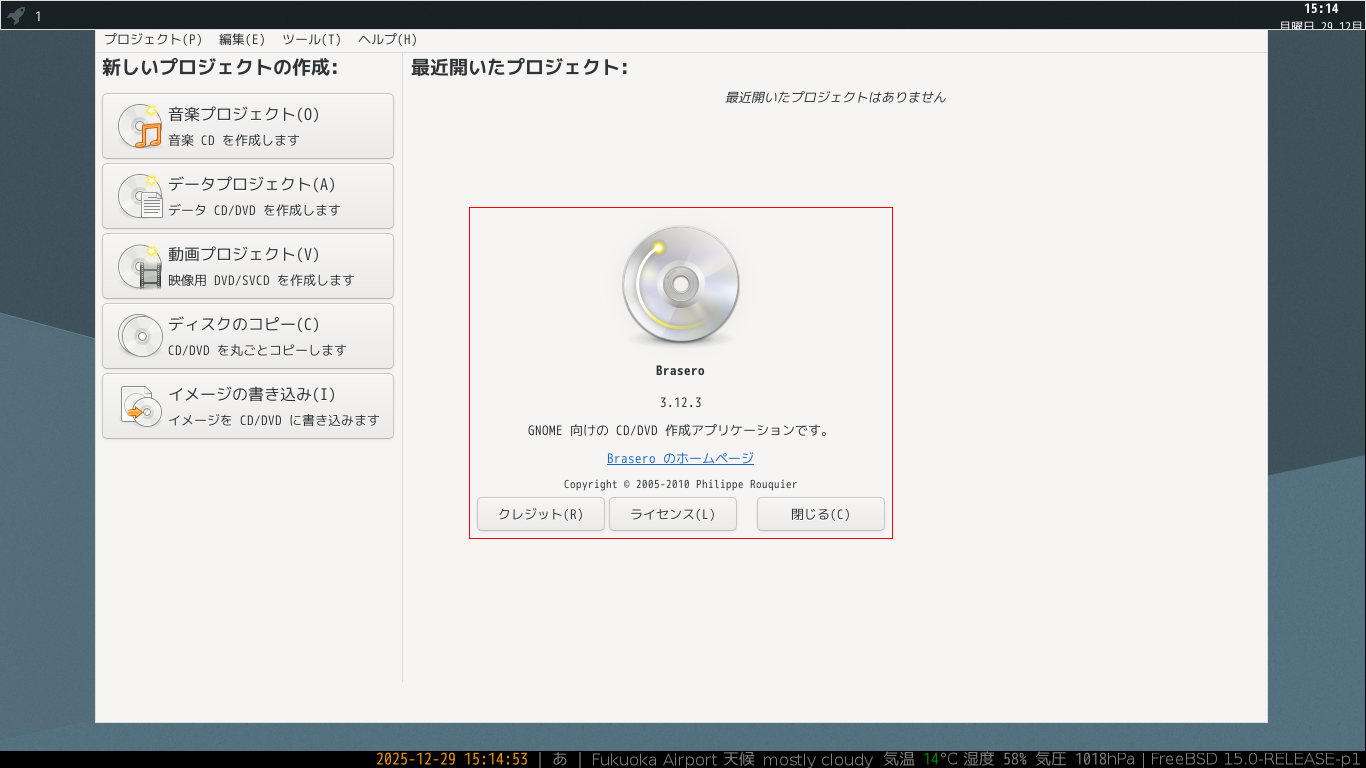Click the 新しいプロジェクトの作成 heading
Image resolution: width=1366 pixels, height=768 pixels.
coord(220,68)
